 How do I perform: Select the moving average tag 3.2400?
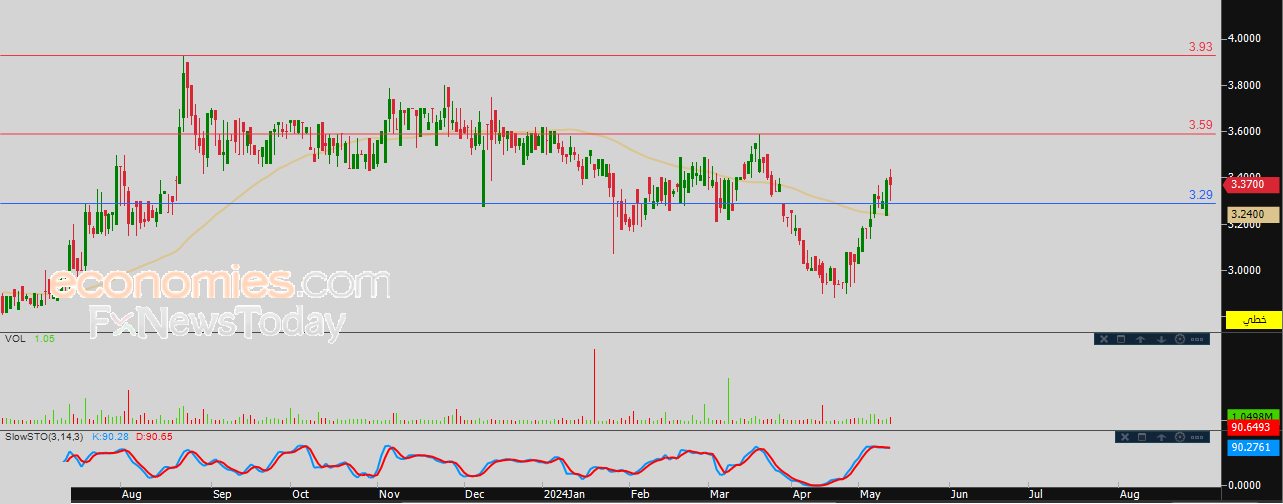coord(1252,214)
